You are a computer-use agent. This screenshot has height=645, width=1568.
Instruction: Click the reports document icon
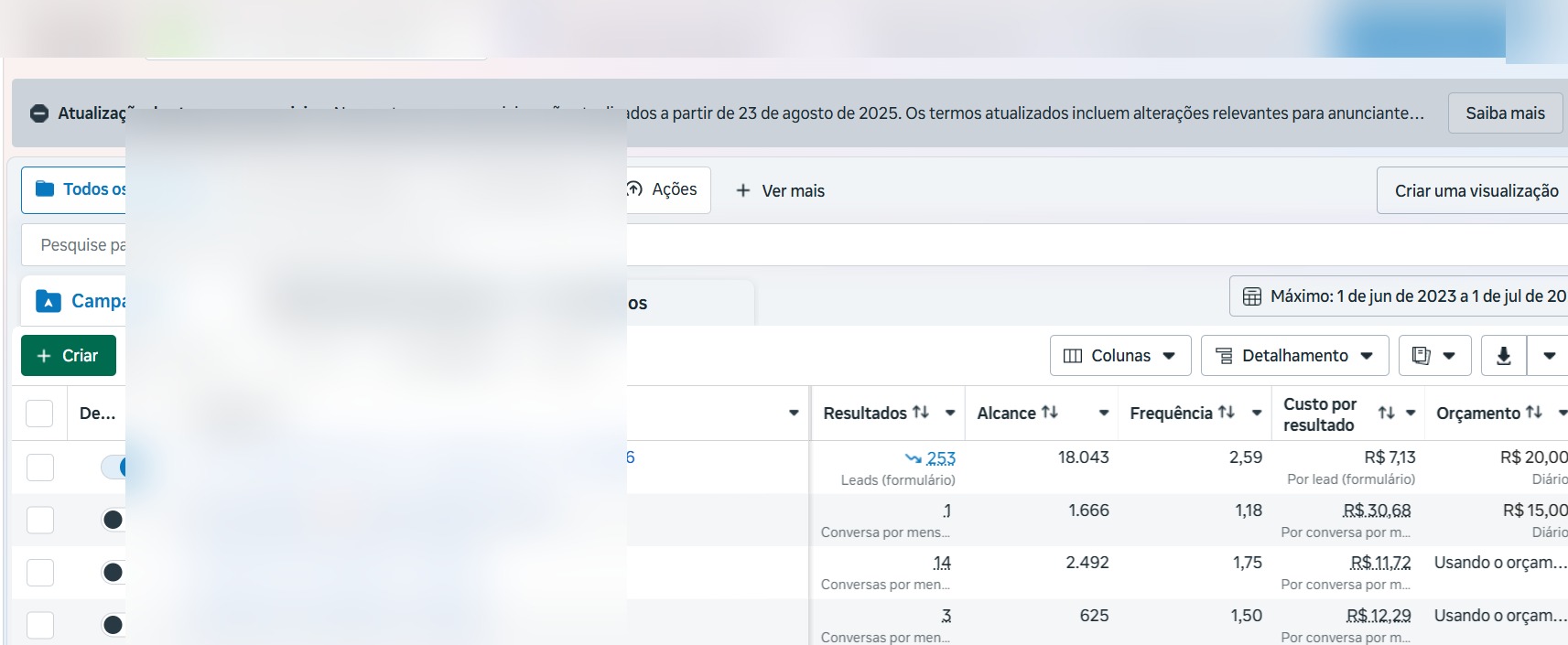(x=1422, y=355)
